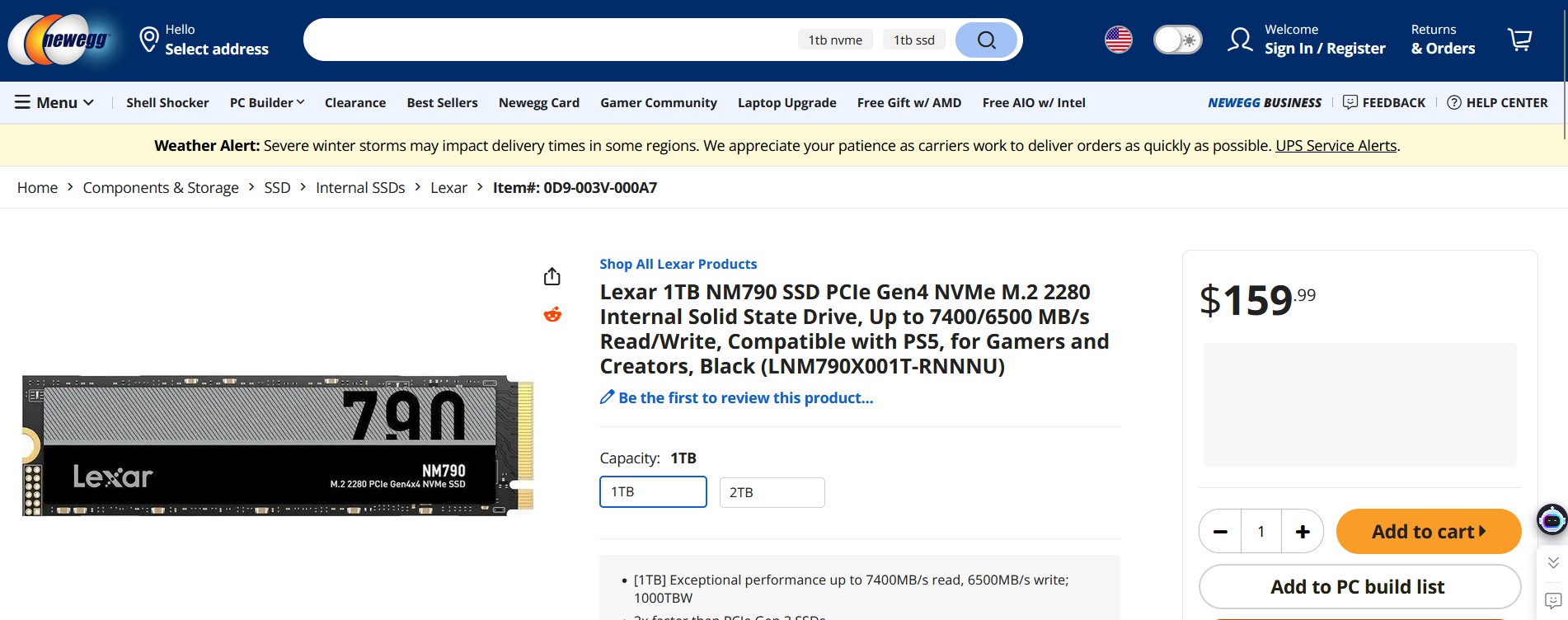Go to Components & Storage breadcrumb
This screenshot has height=620, width=1568.
(x=161, y=187)
